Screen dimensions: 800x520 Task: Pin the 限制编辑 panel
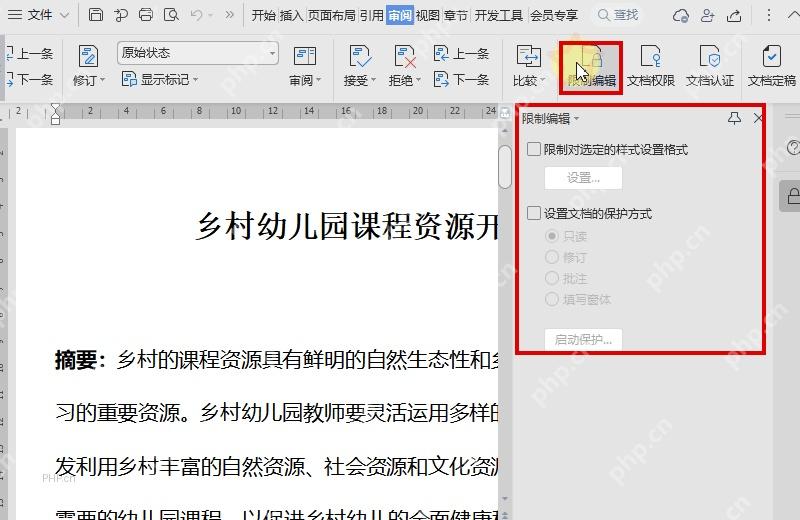(x=734, y=119)
